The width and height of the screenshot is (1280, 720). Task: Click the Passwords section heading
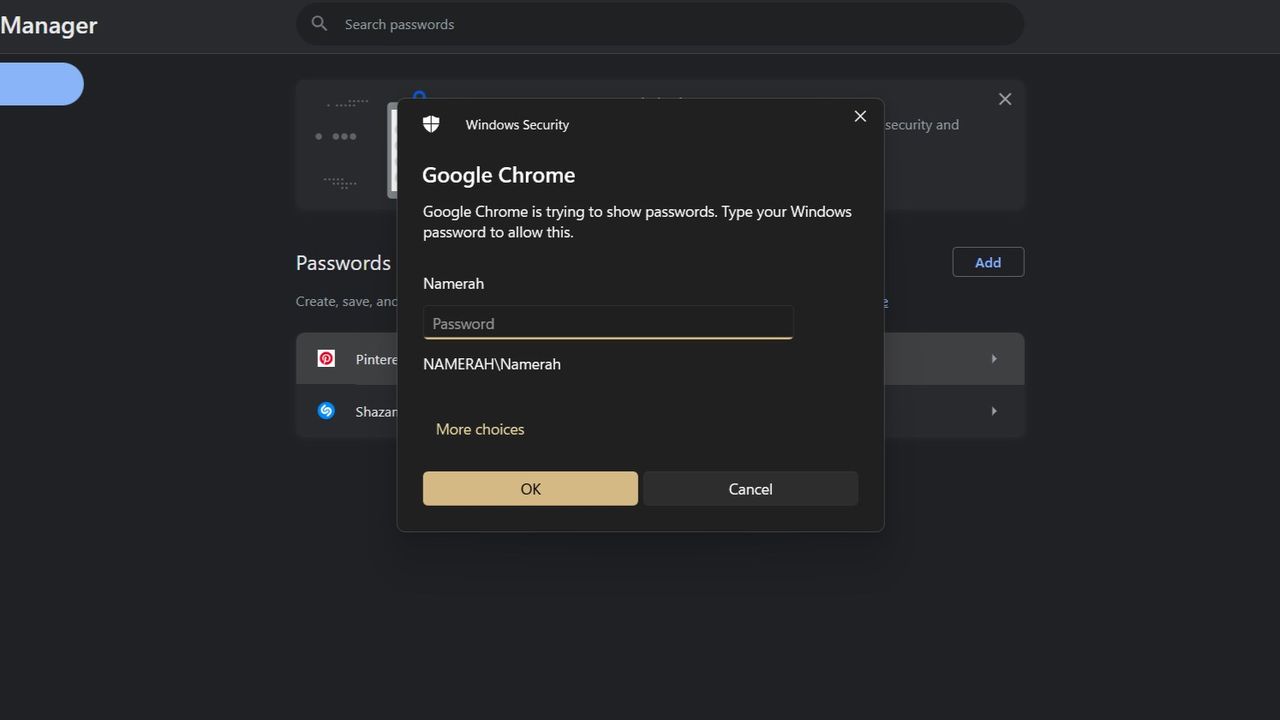(x=343, y=263)
